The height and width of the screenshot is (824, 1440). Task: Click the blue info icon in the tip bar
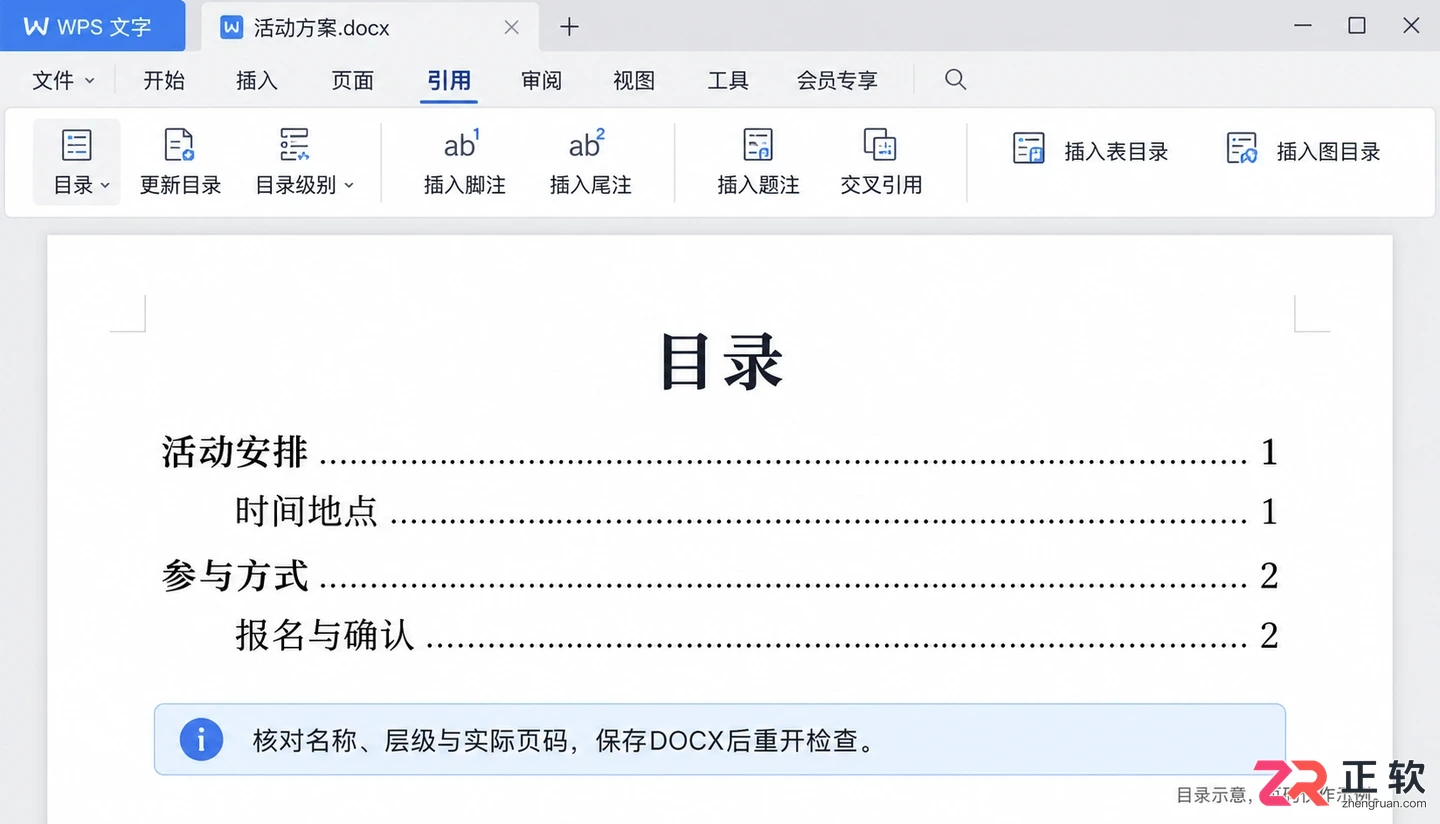(201, 739)
